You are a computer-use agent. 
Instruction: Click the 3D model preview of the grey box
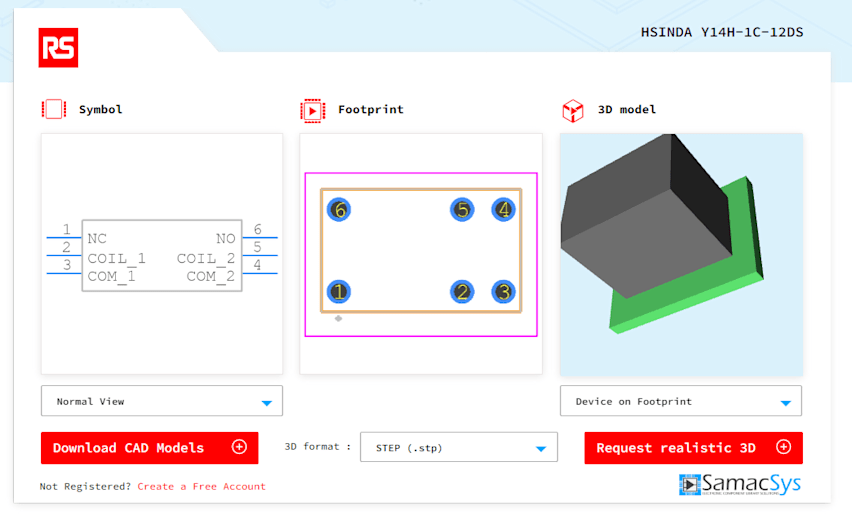pyautogui.click(x=681, y=255)
